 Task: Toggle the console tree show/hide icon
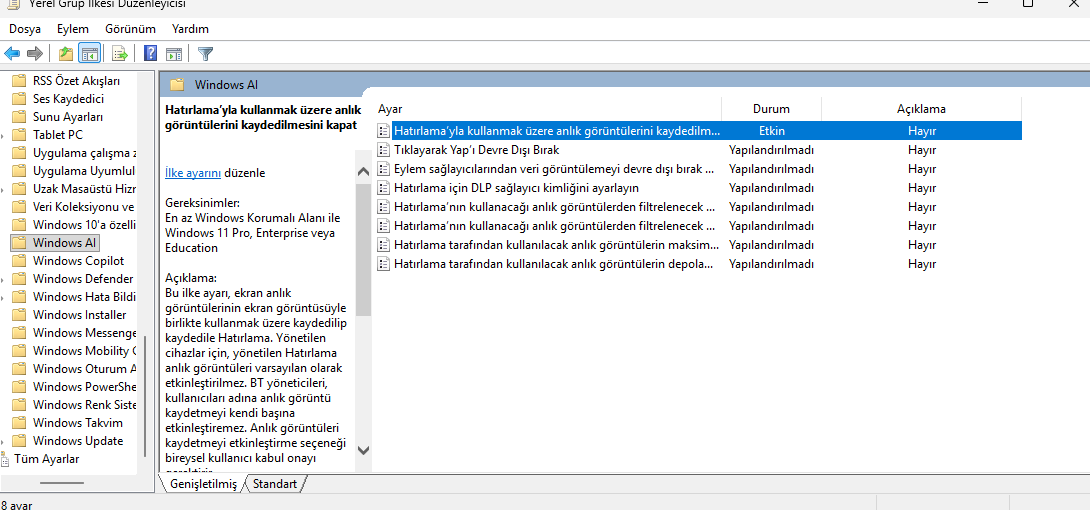click(x=90, y=53)
